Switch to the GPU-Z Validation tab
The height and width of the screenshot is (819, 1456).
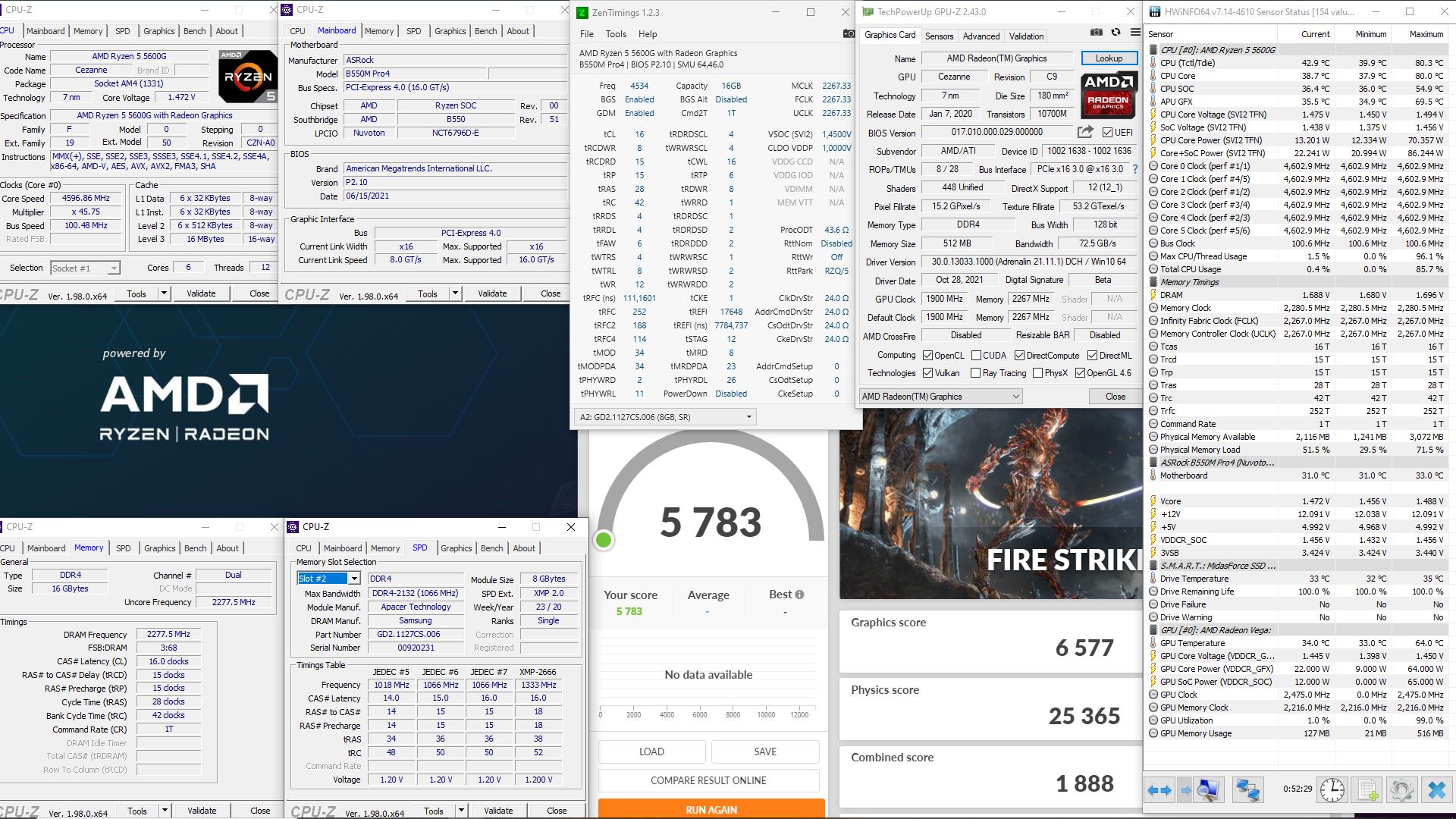(x=1026, y=36)
